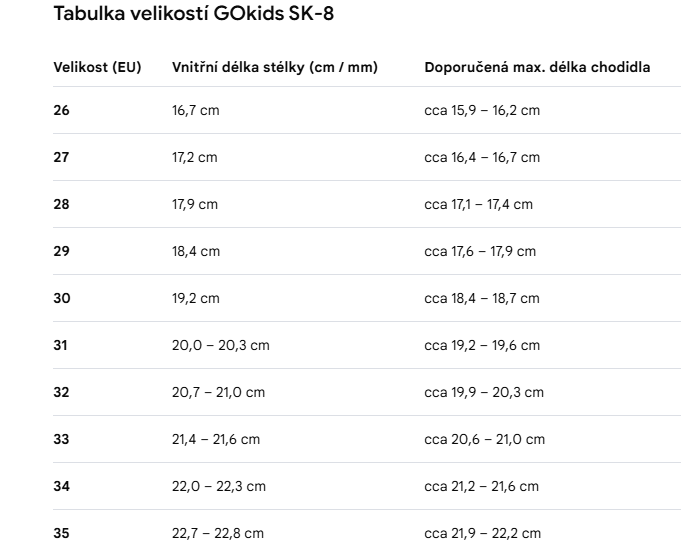Select size 35 row label

61,533
